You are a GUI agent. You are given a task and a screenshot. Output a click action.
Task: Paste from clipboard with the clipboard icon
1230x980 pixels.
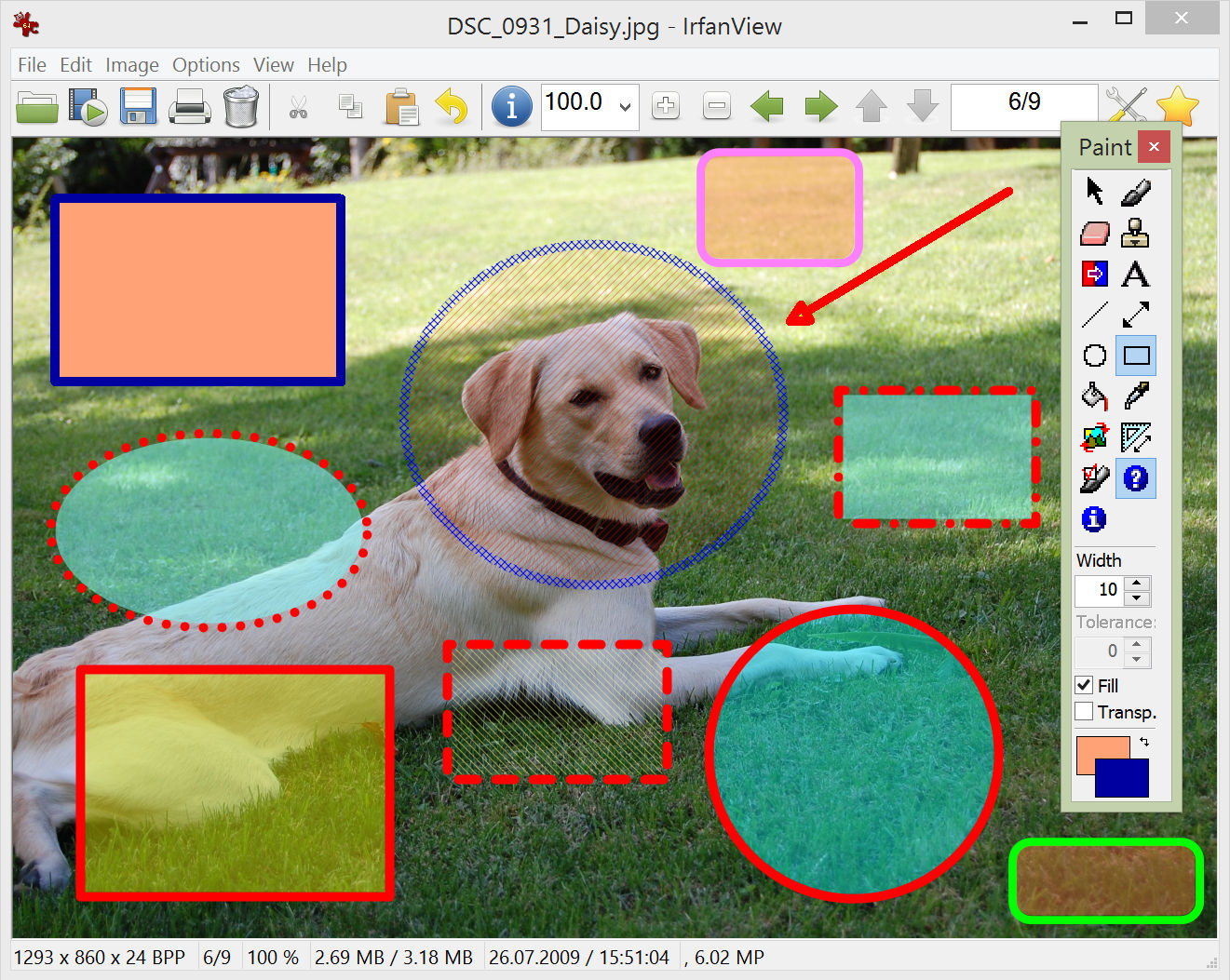401,106
